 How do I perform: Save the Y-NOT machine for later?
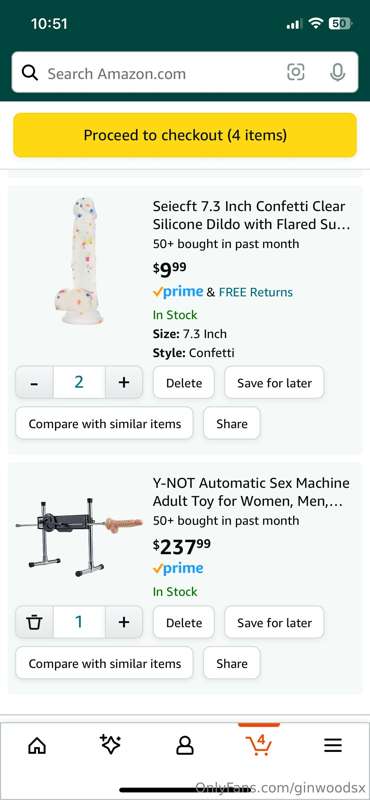click(x=274, y=622)
